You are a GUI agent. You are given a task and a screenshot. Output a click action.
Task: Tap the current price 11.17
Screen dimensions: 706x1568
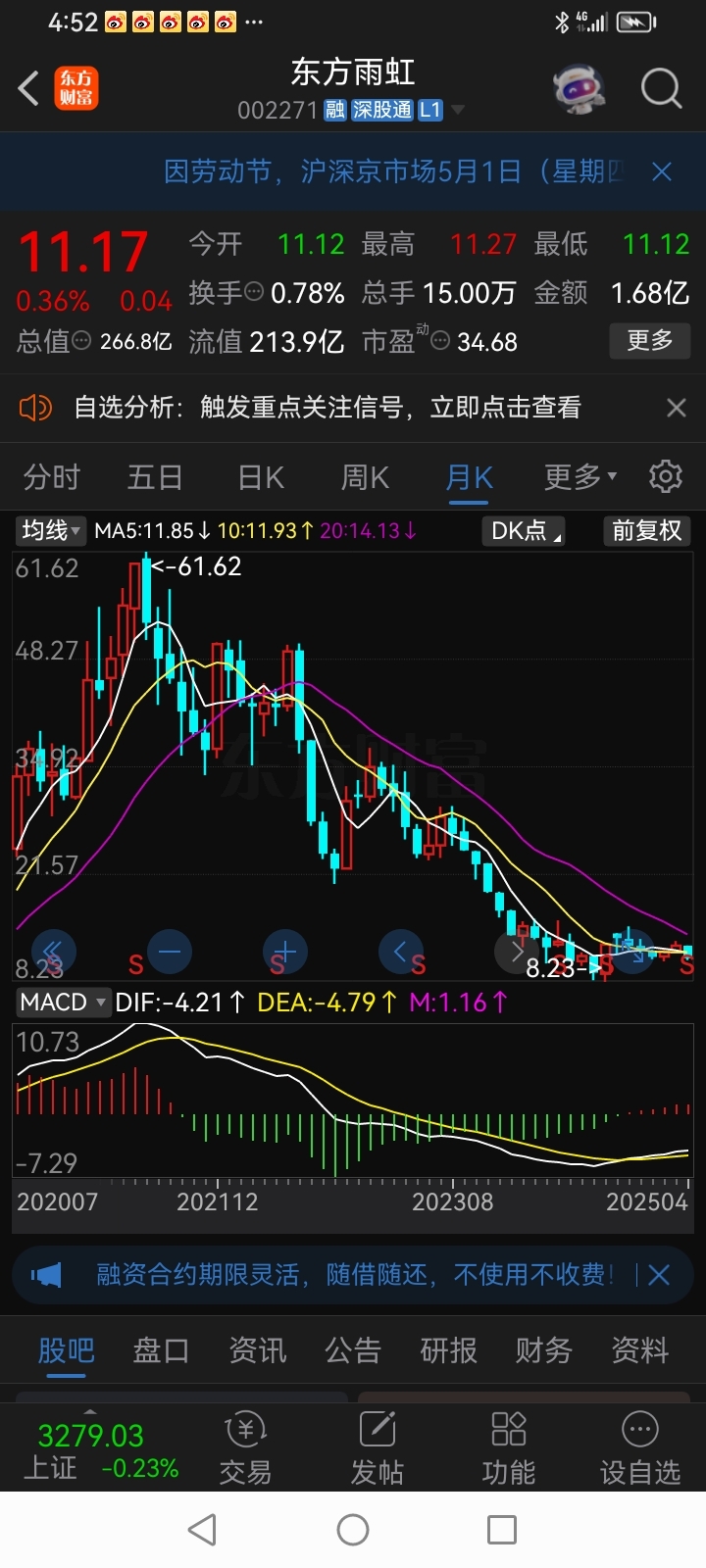point(83,253)
